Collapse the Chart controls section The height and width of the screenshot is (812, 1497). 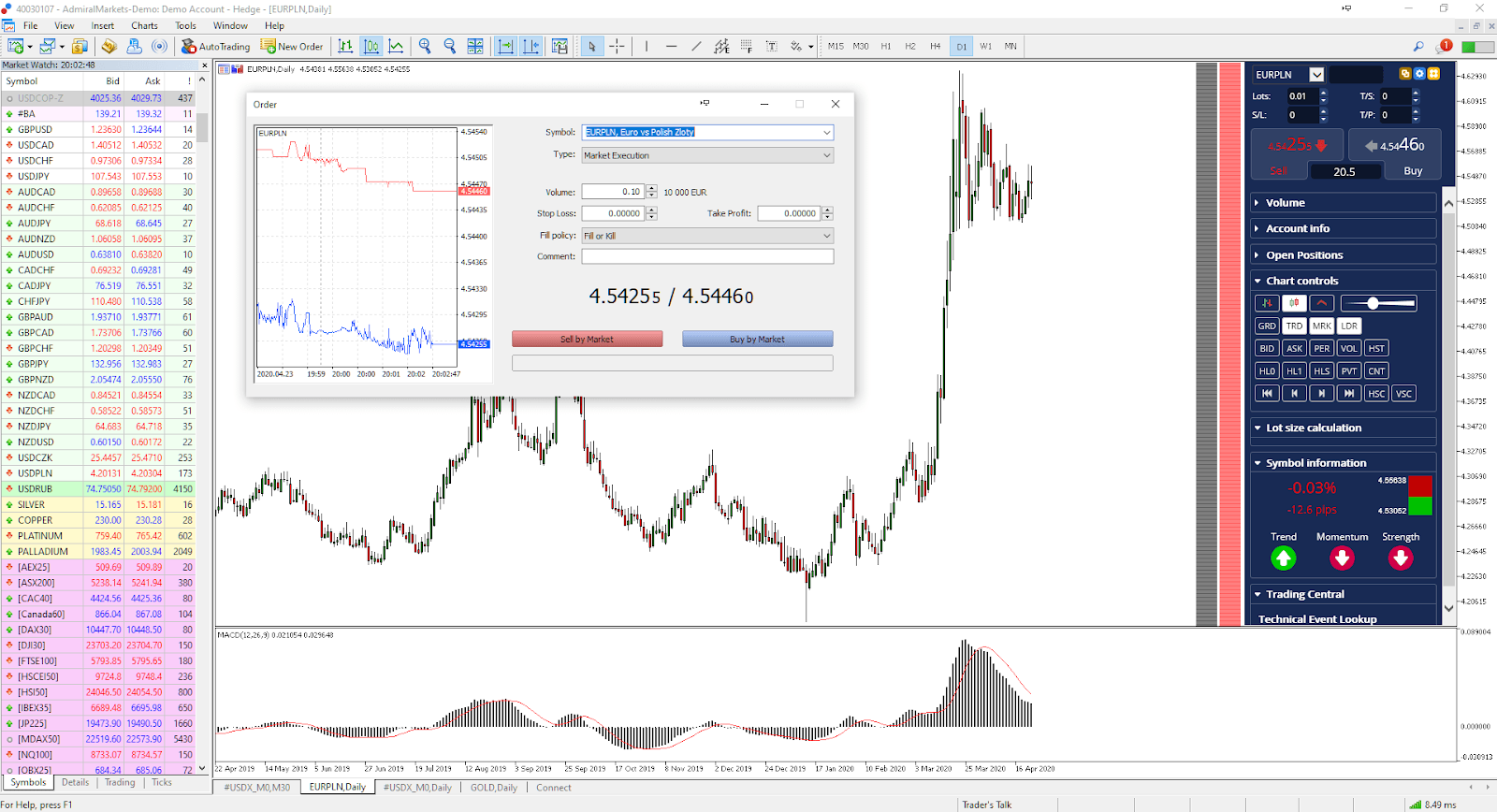pyautogui.click(x=1344, y=281)
